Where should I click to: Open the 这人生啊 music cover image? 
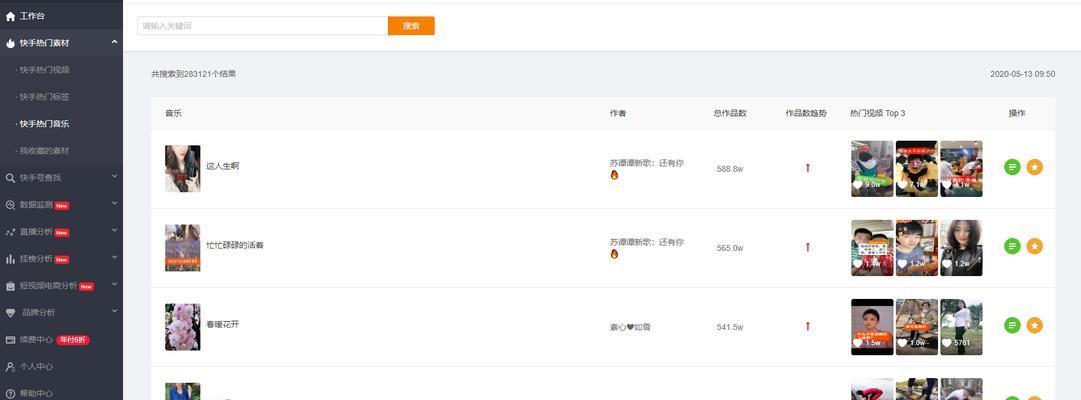(183, 168)
